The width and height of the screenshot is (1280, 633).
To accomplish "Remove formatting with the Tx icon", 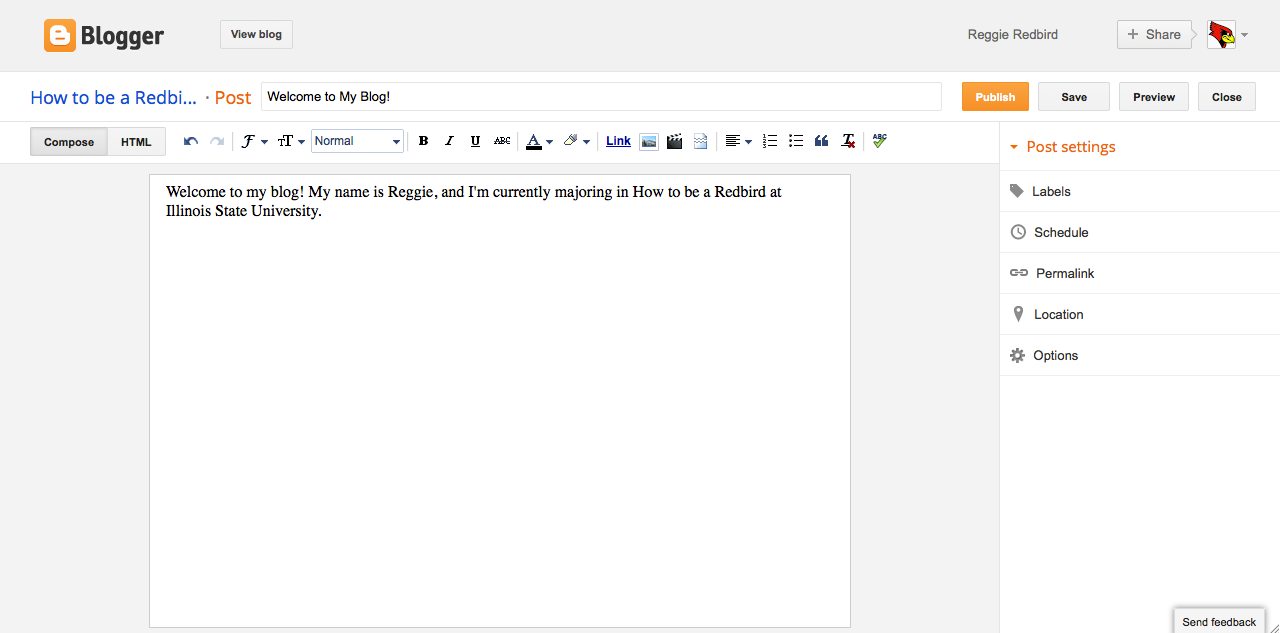I will pyautogui.click(x=847, y=141).
